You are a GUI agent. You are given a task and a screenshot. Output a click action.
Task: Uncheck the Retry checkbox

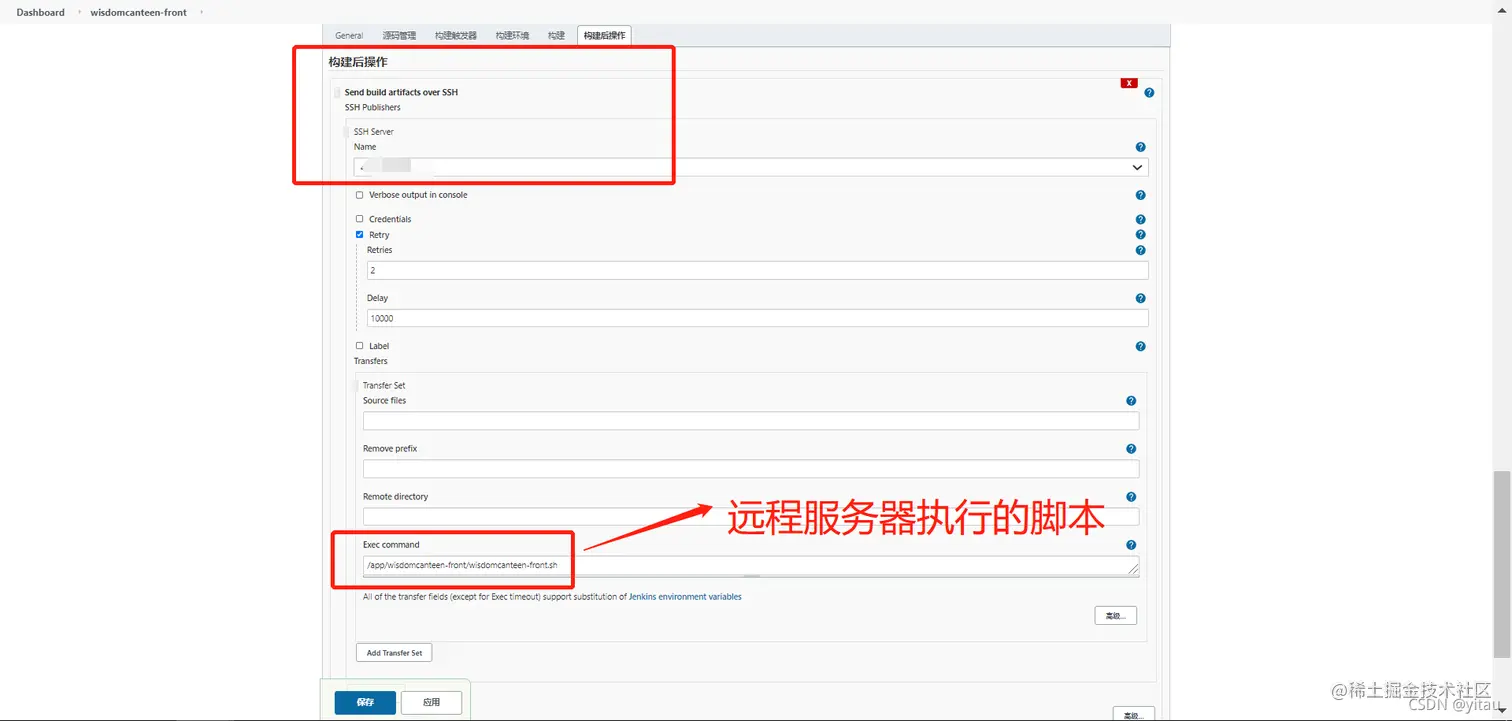(360, 235)
